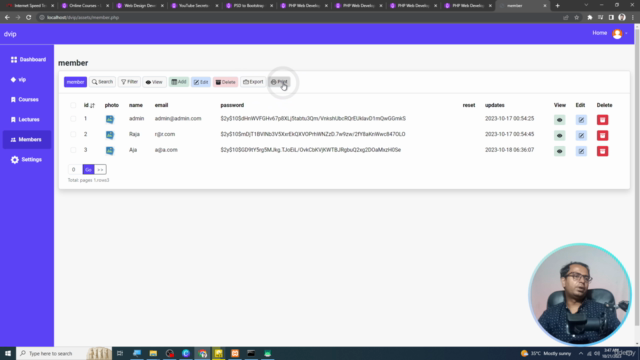Open Aja's photo thumbnail
The image size is (640, 360).
click(110, 151)
